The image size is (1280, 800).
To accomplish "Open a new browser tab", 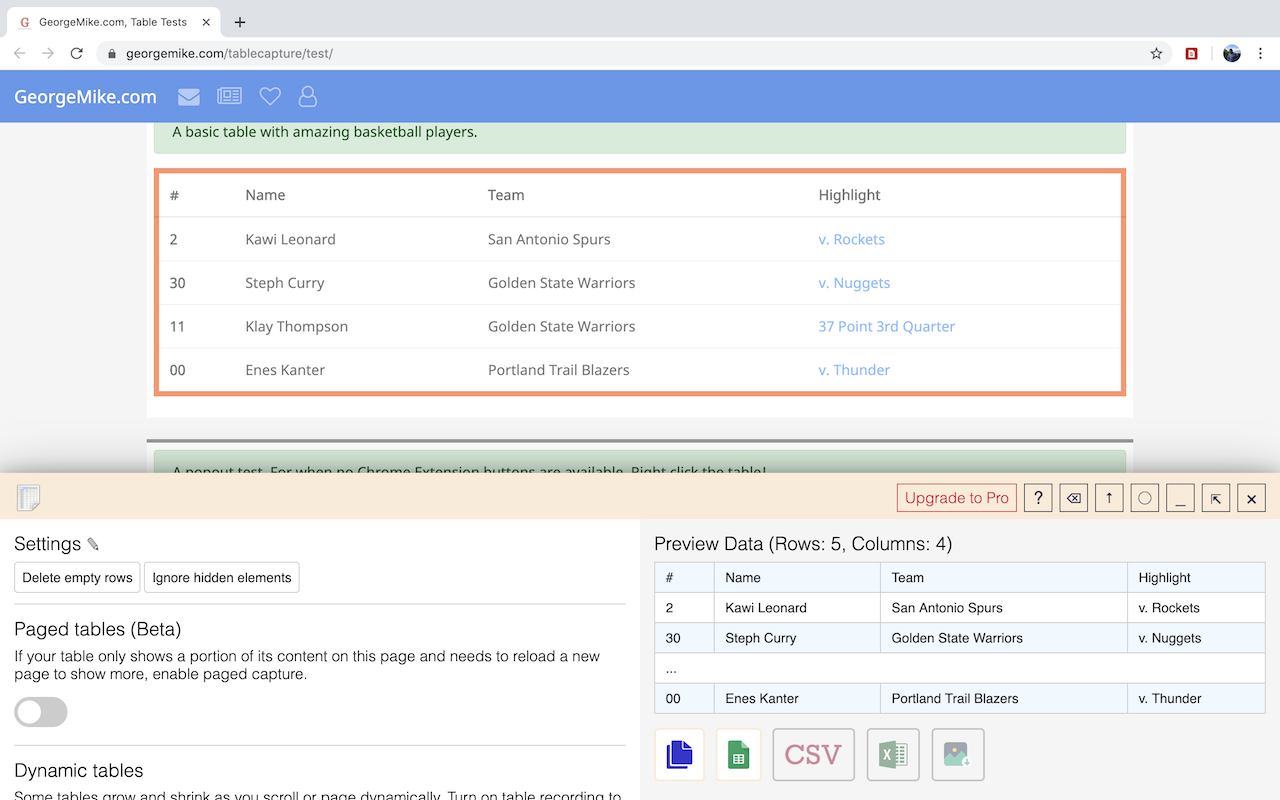I will click(x=240, y=22).
